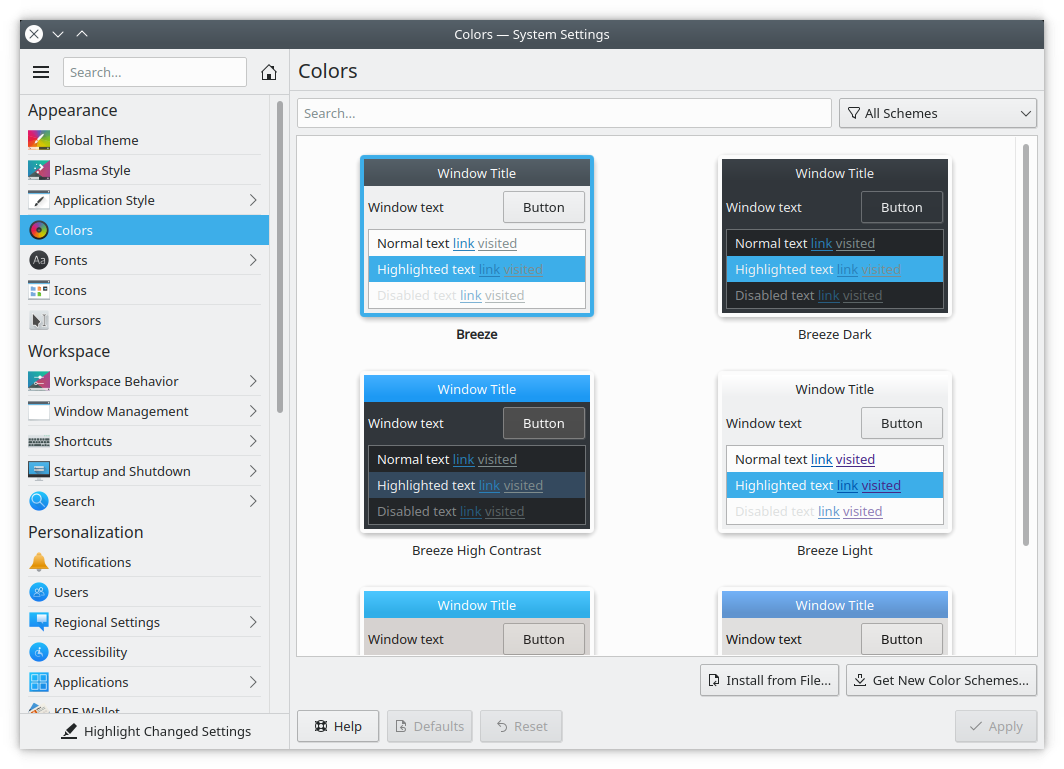1064x769 pixels.
Task: Select the Breeze color scheme preview
Action: 476,236
